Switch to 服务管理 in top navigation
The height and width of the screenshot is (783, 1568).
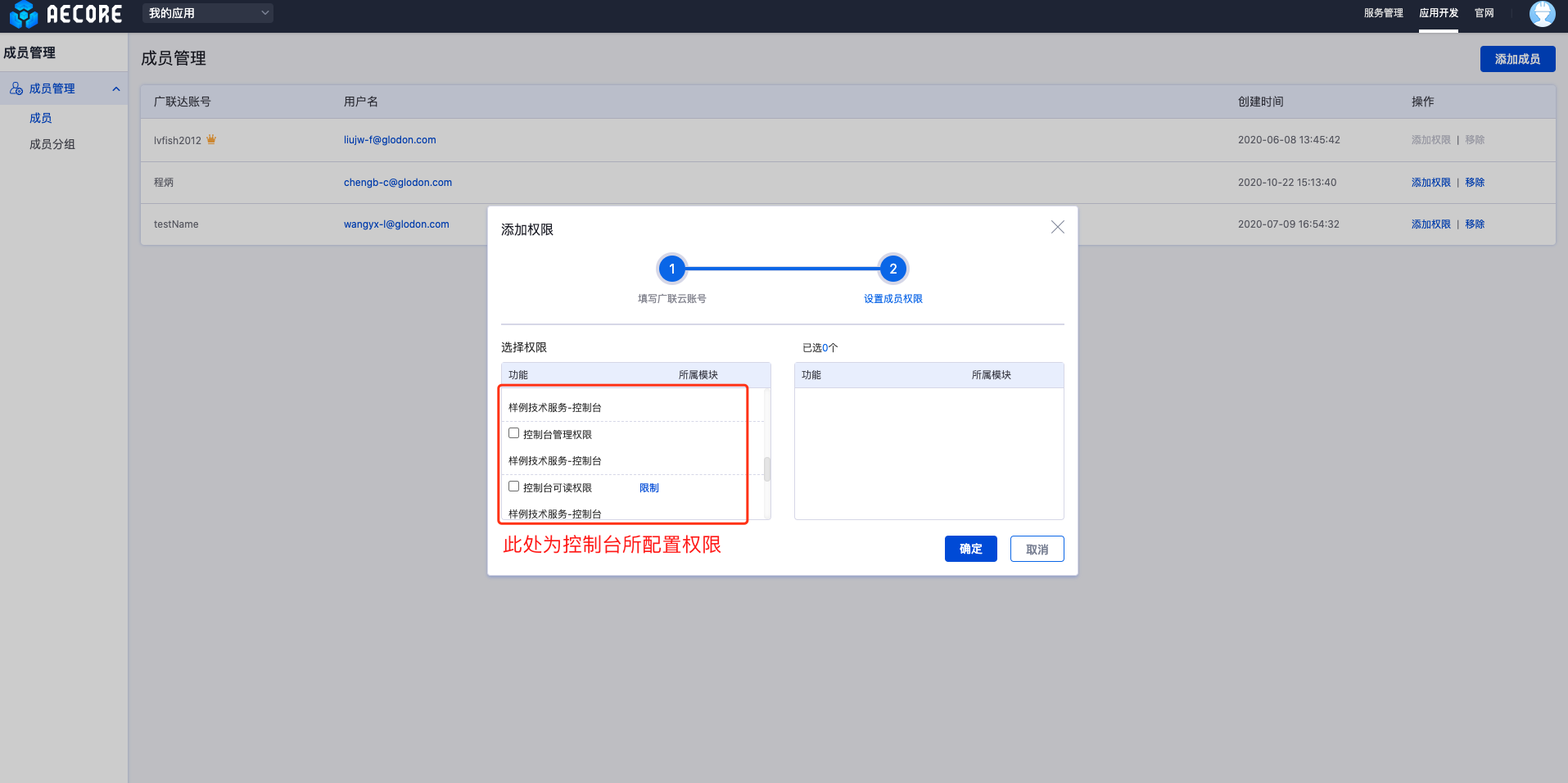click(1383, 13)
